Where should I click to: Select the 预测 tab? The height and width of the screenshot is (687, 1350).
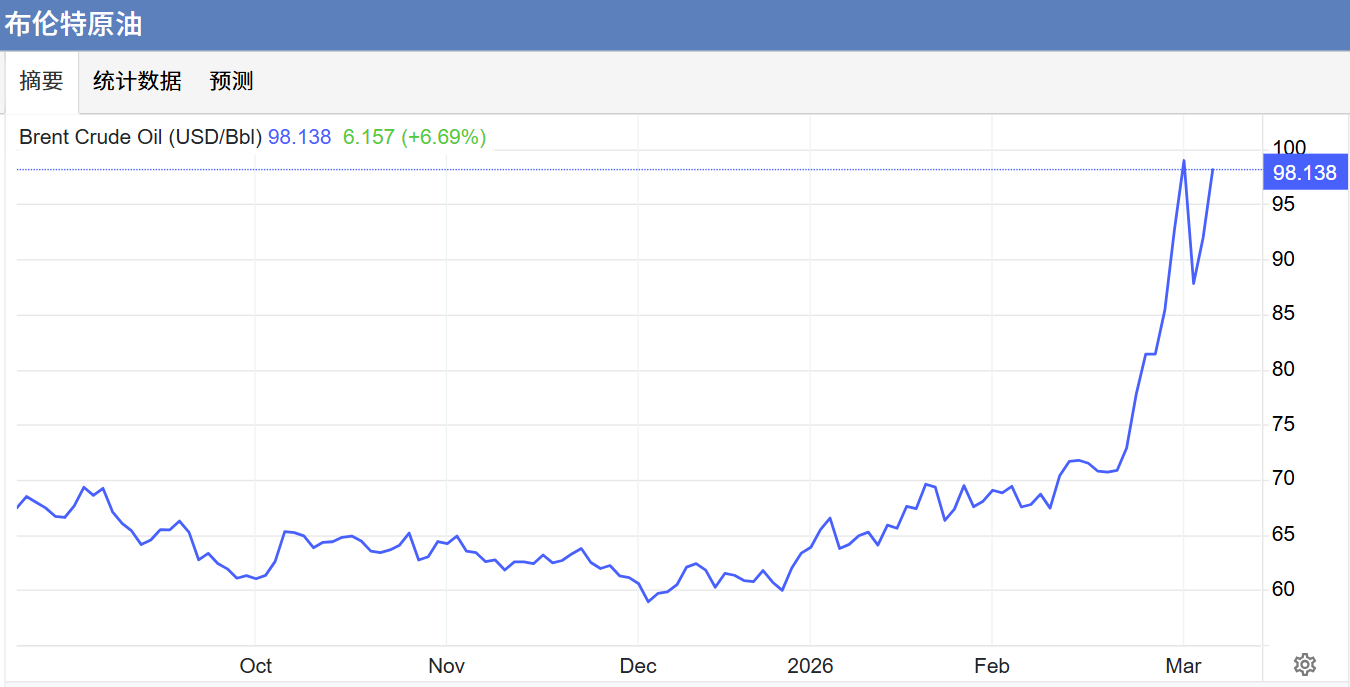(231, 81)
